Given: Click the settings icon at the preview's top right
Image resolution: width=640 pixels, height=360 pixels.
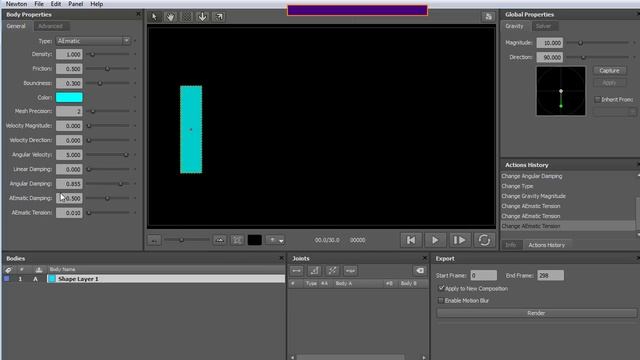Looking at the screenshot, I should click(488, 17).
